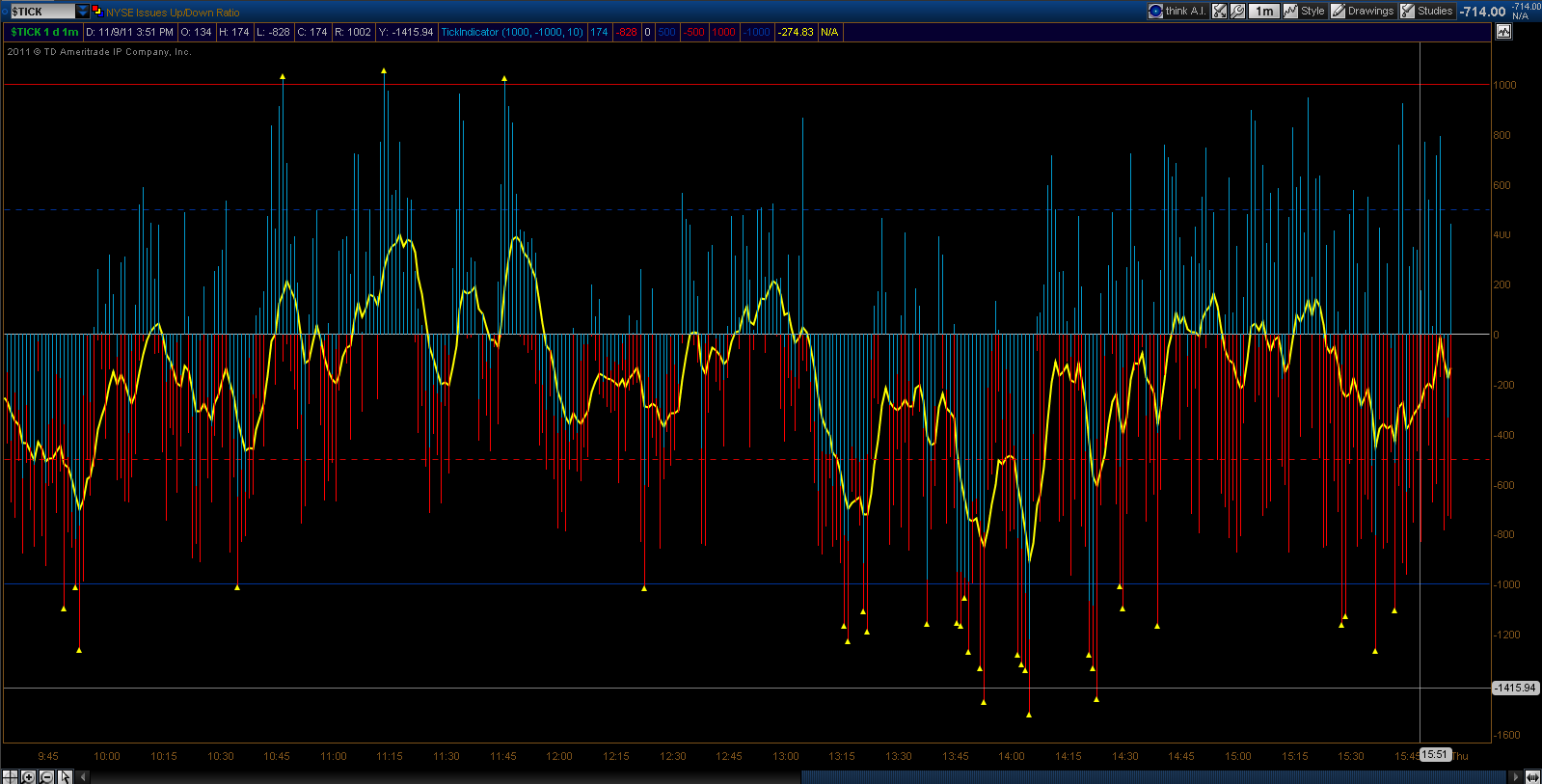1542x784 pixels.
Task: Open the symbol dropdown arrow beside $TICK
Action: (82, 12)
